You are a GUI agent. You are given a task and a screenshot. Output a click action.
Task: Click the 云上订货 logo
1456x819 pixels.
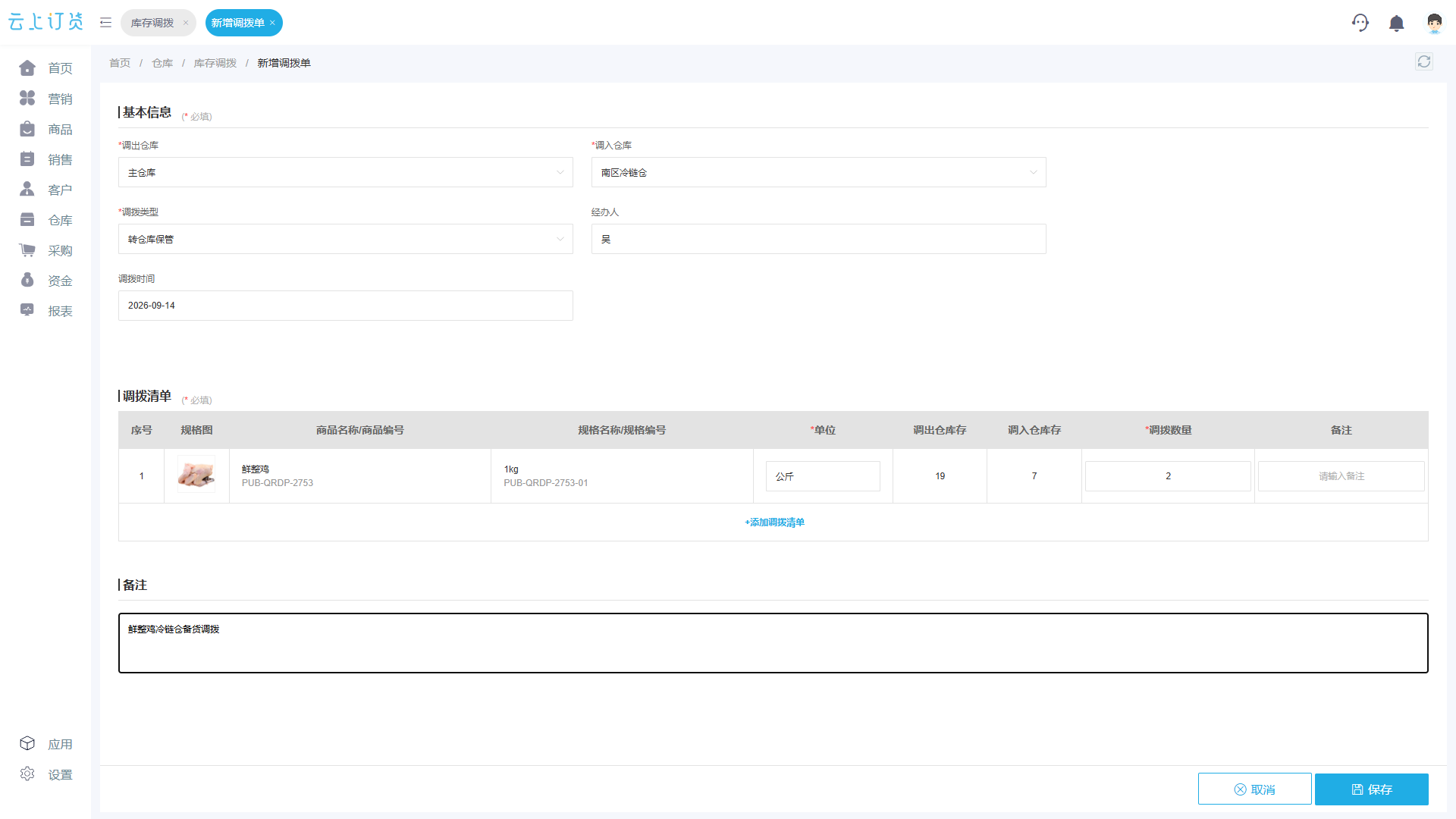[x=45, y=22]
